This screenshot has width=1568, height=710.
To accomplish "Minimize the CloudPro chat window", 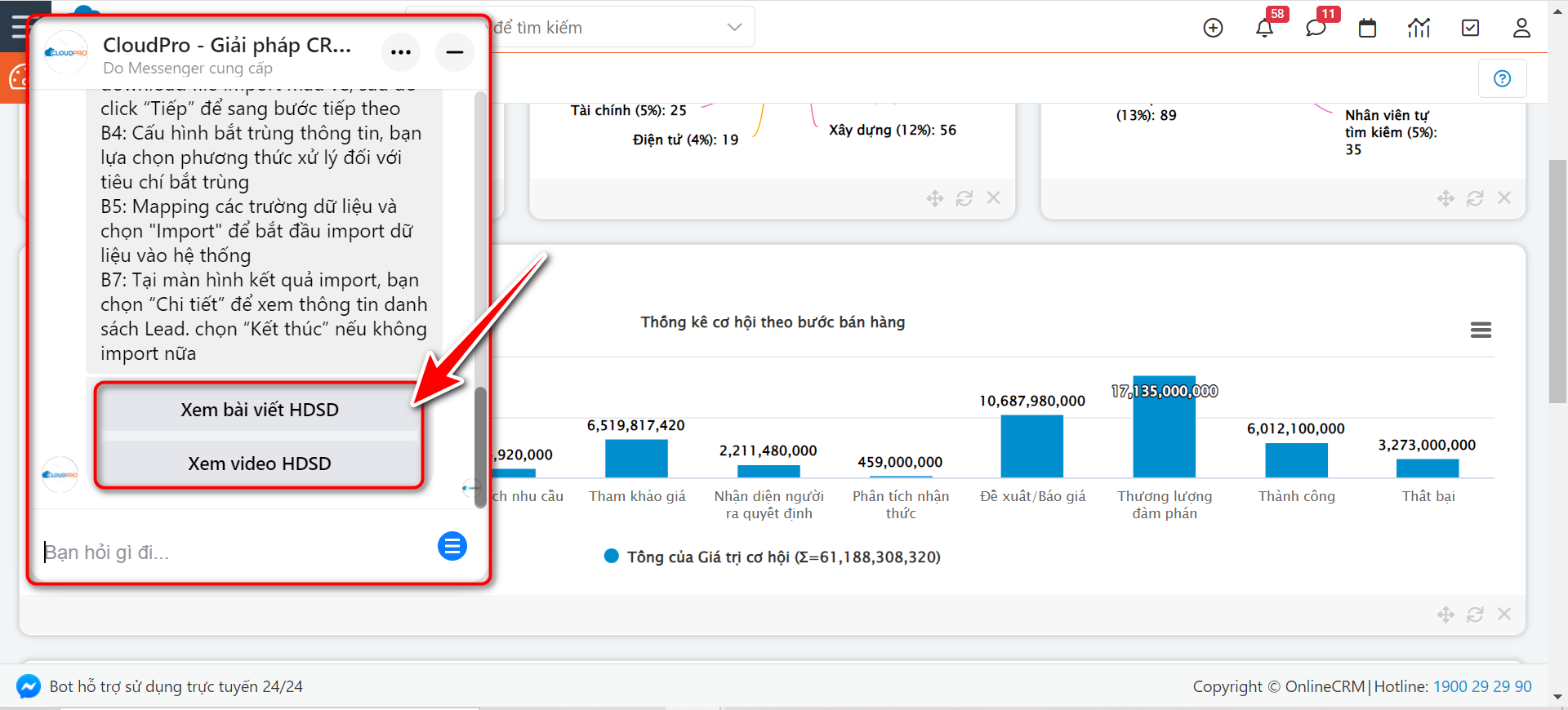I will 455,52.
